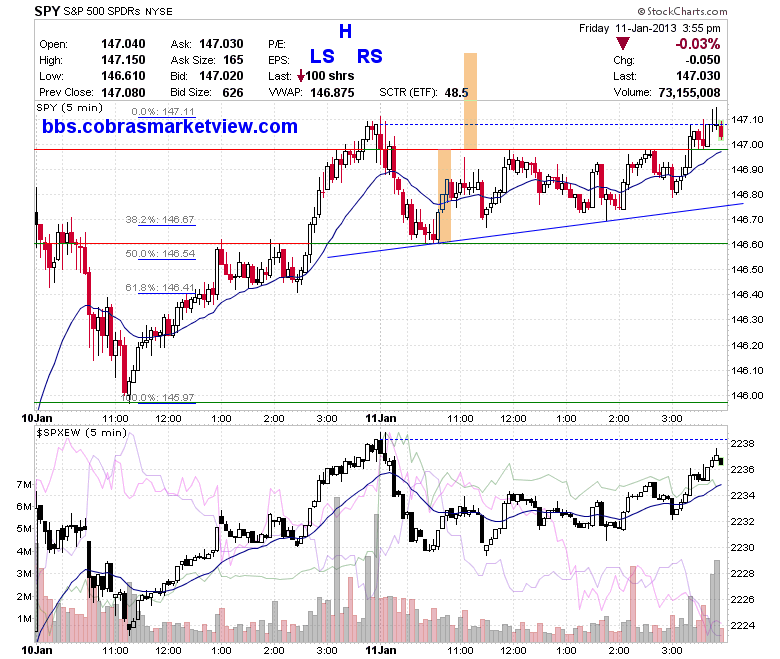Click the $SPXEW axis label 2236
Image resolution: width=780 pixels, height=659 pixels.
coord(743,470)
